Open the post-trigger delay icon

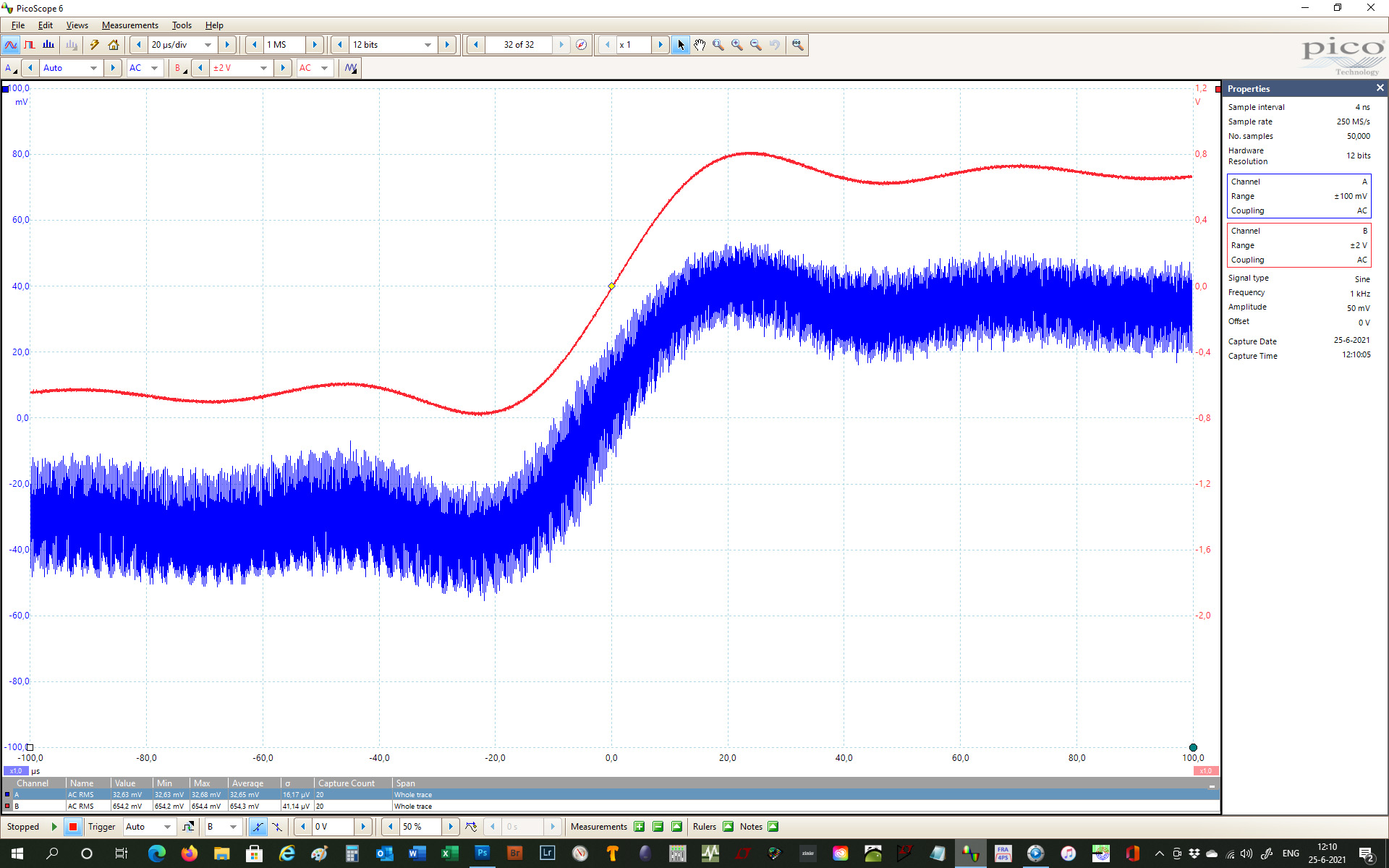(471, 827)
